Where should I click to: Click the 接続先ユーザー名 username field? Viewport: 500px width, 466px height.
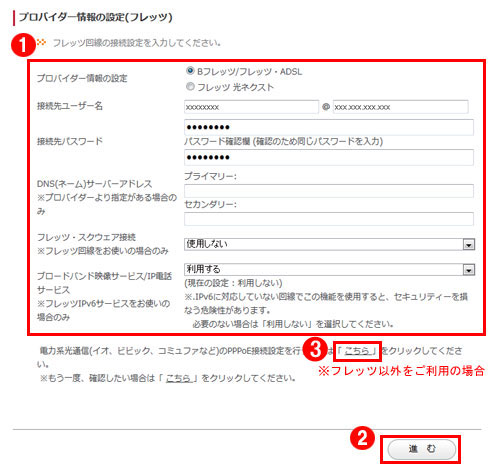(251, 107)
